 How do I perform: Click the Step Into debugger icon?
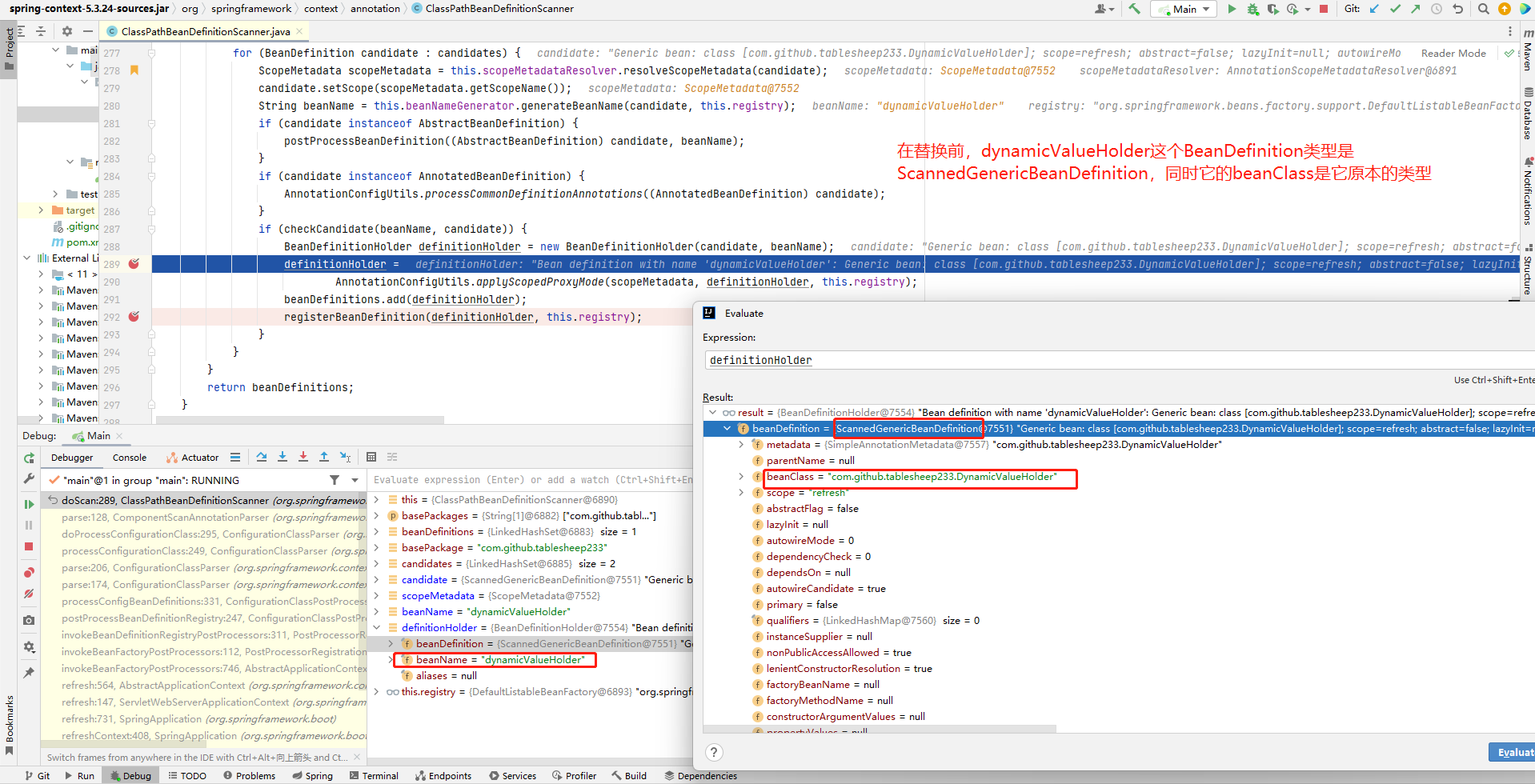(283, 457)
